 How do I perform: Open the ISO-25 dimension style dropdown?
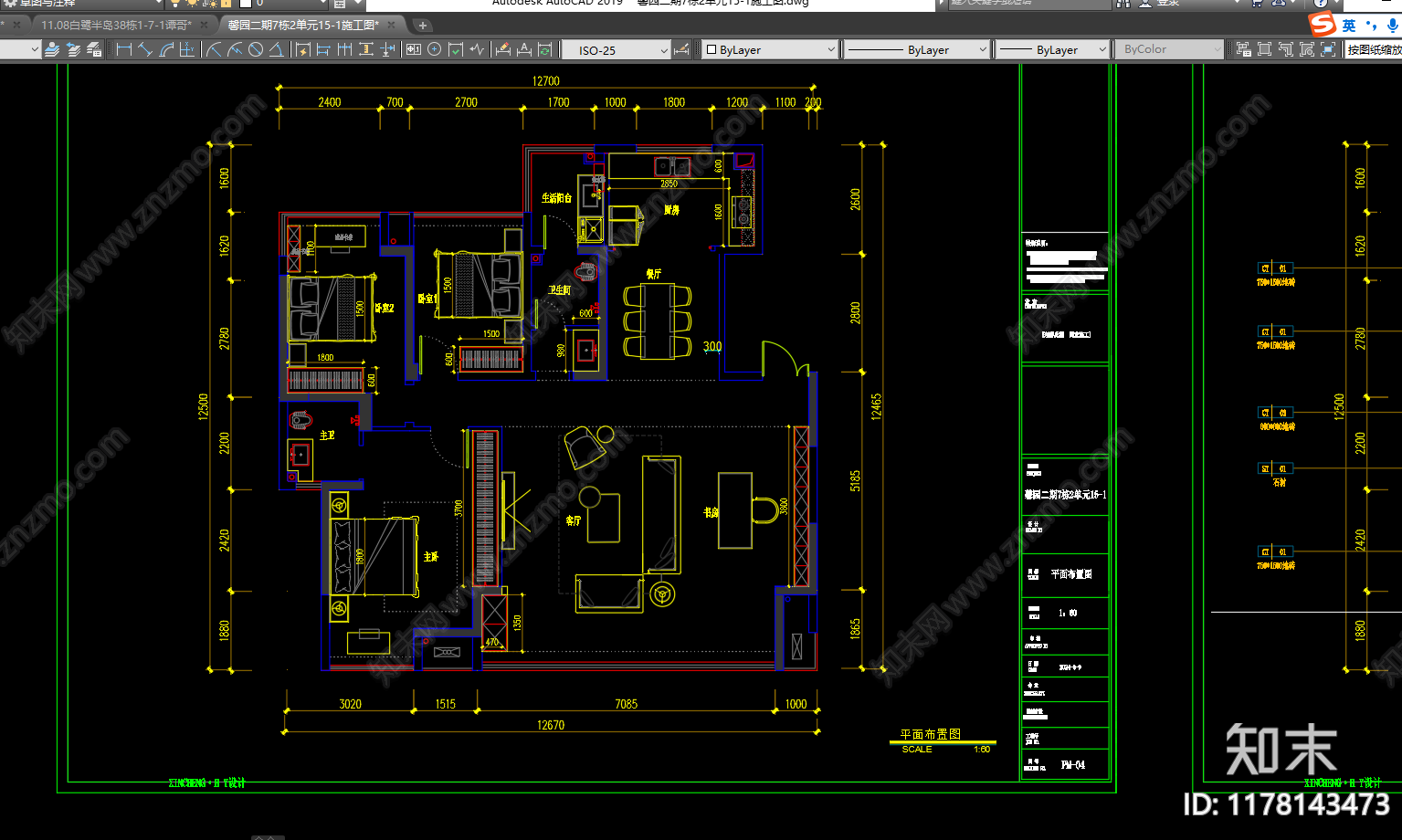(617, 50)
